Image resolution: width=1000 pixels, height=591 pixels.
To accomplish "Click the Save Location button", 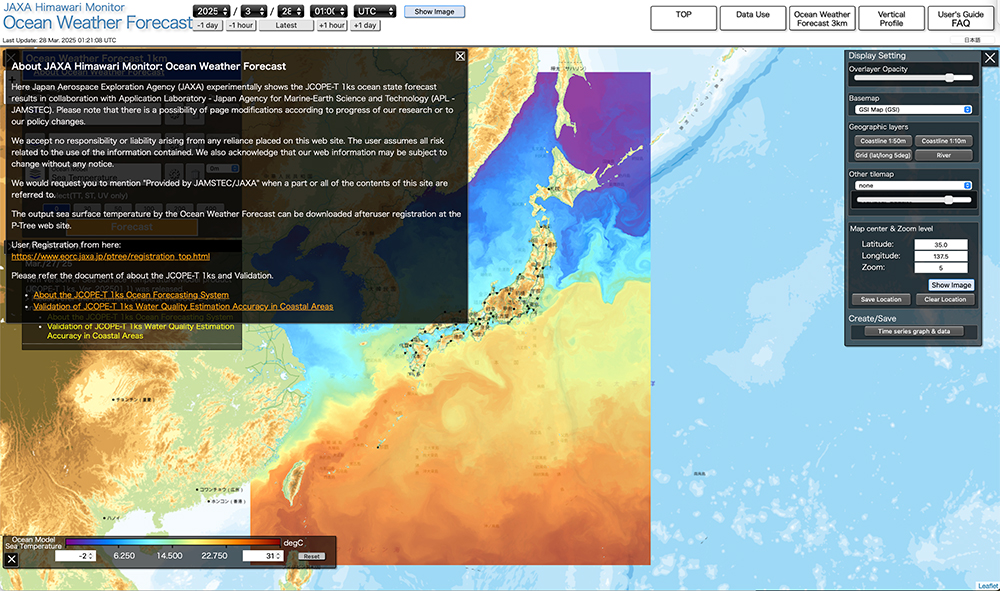I will tap(881, 300).
